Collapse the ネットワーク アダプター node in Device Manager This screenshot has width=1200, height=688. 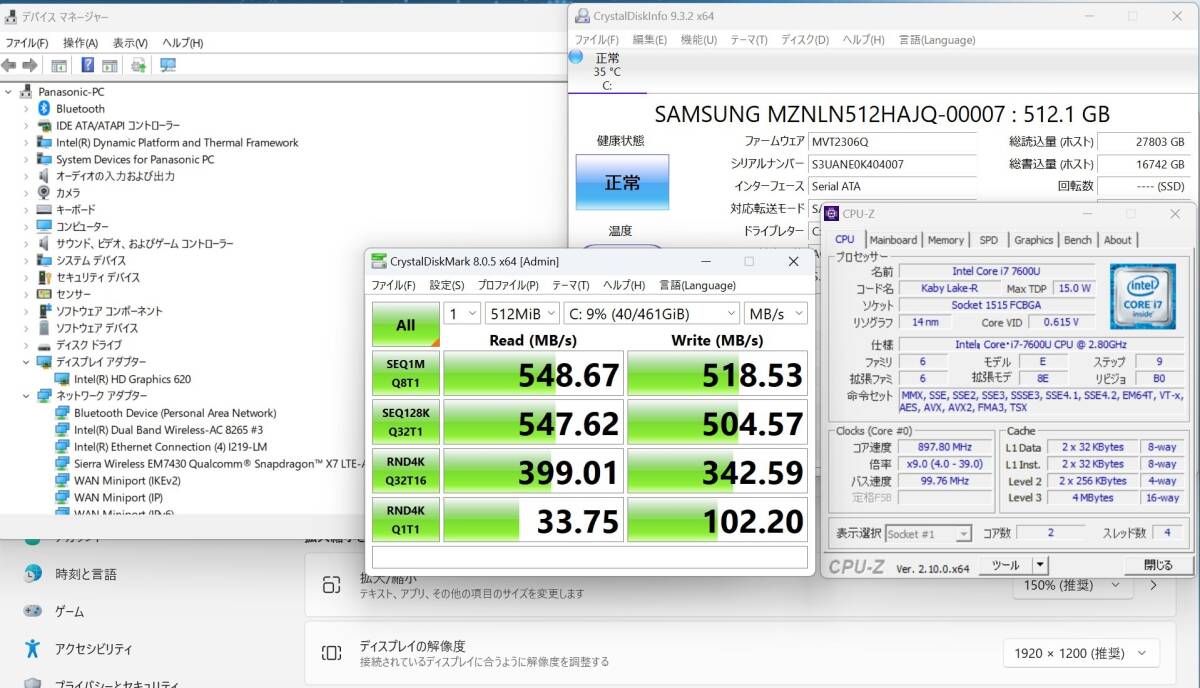[24, 395]
